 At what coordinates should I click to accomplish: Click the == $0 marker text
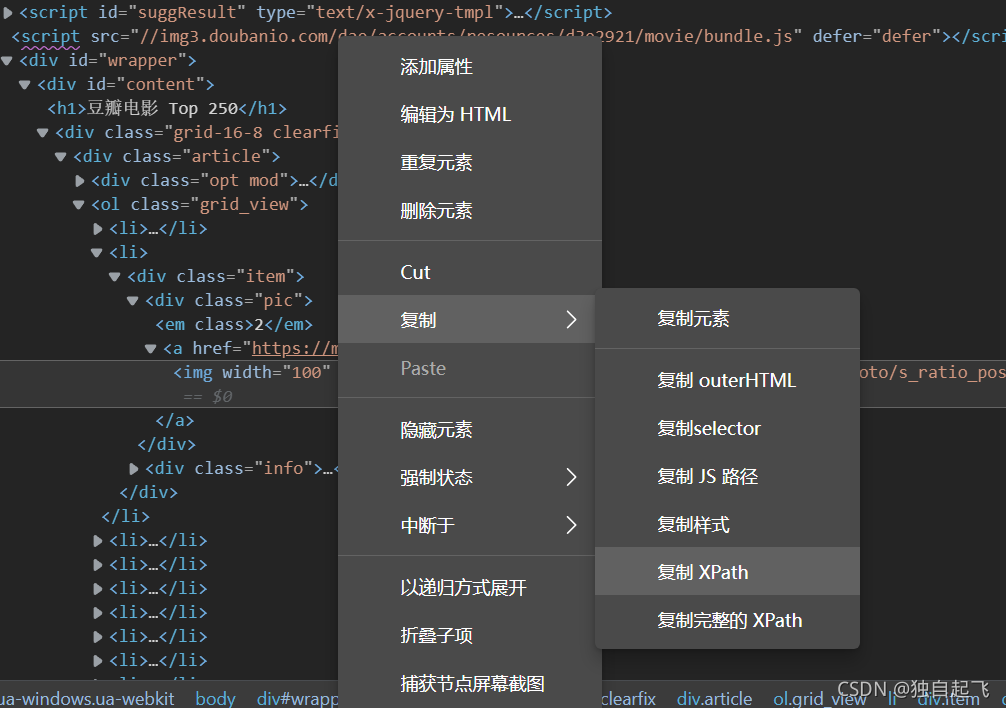(x=208, y=396)
